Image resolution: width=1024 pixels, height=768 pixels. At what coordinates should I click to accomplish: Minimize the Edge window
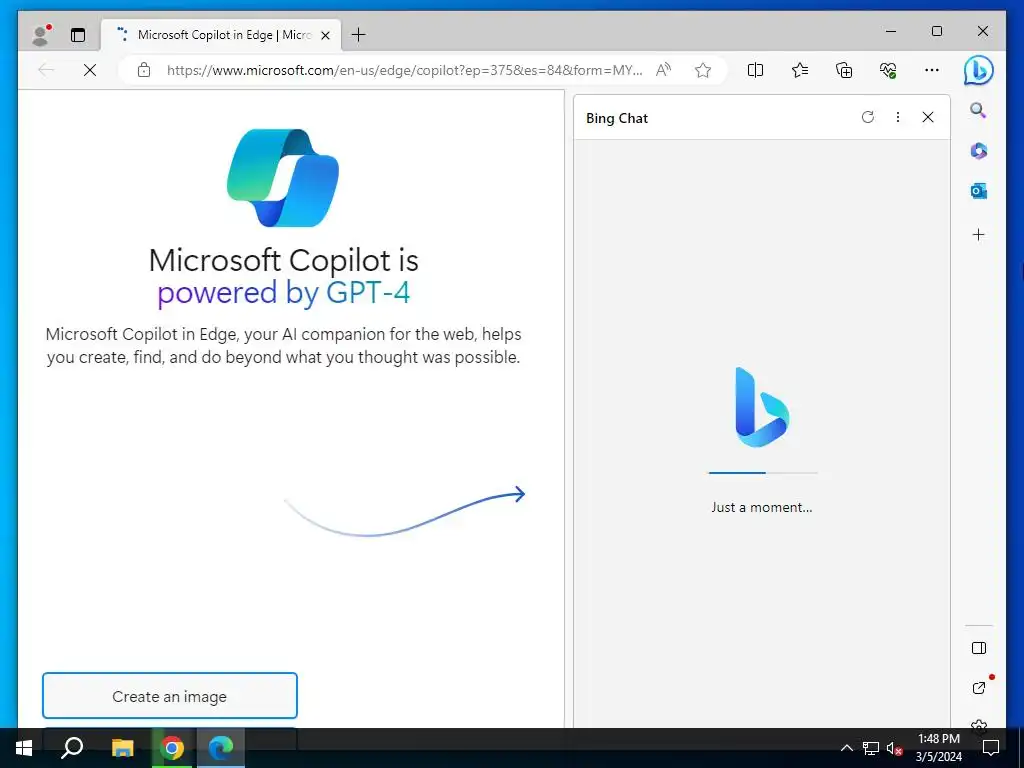tap(891, 31)
